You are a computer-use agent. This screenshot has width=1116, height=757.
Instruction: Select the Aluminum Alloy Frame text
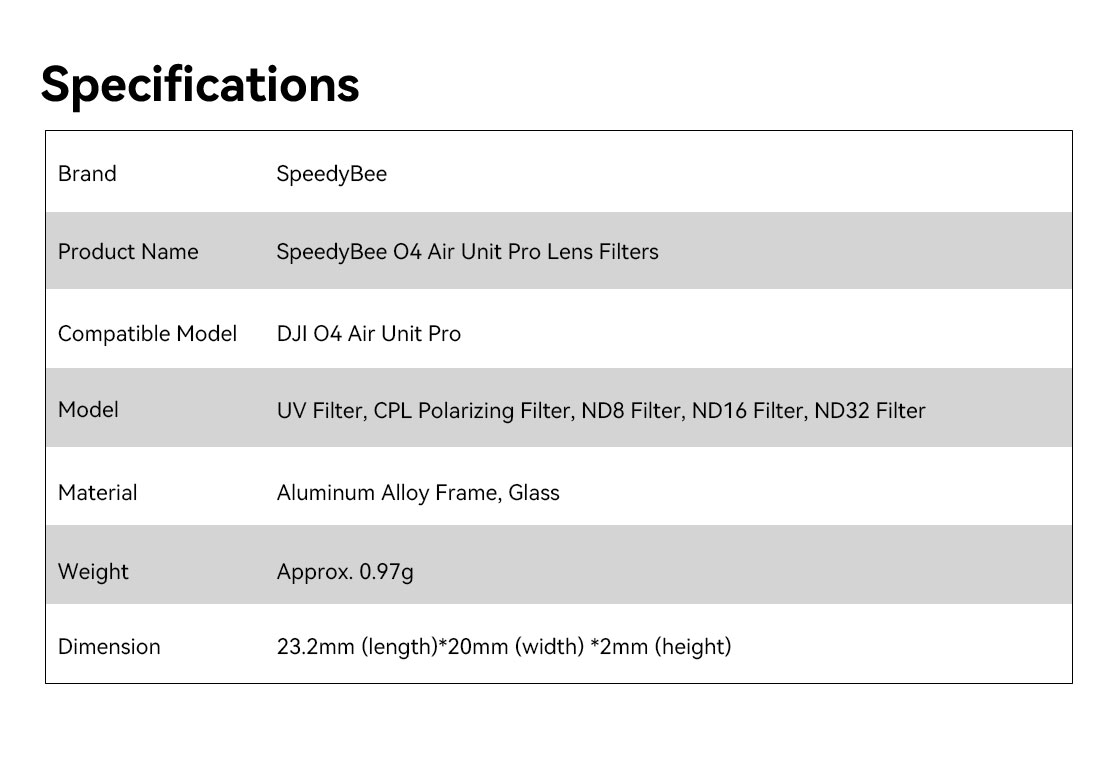point(386,493)
